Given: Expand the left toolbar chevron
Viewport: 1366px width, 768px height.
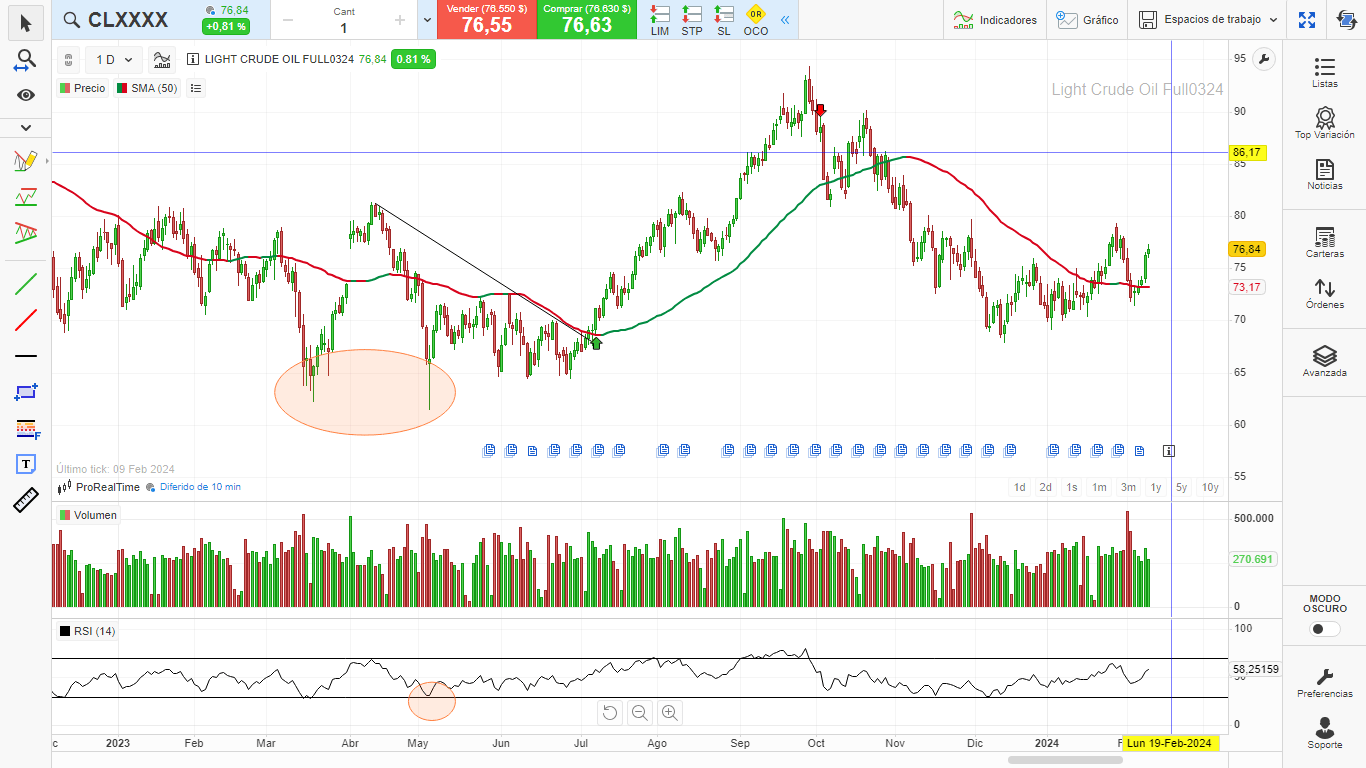Looking at the screenshot, I should (x=26, y=127).
